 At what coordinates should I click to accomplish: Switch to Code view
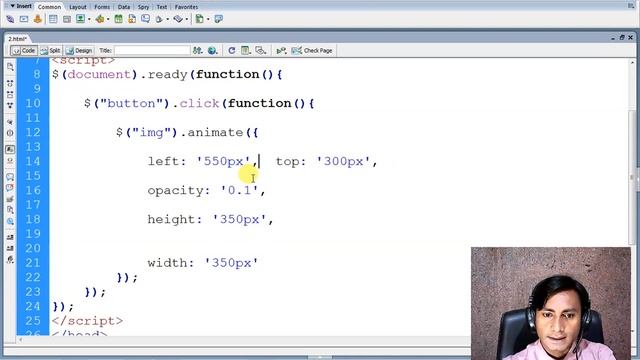point(24,51)
